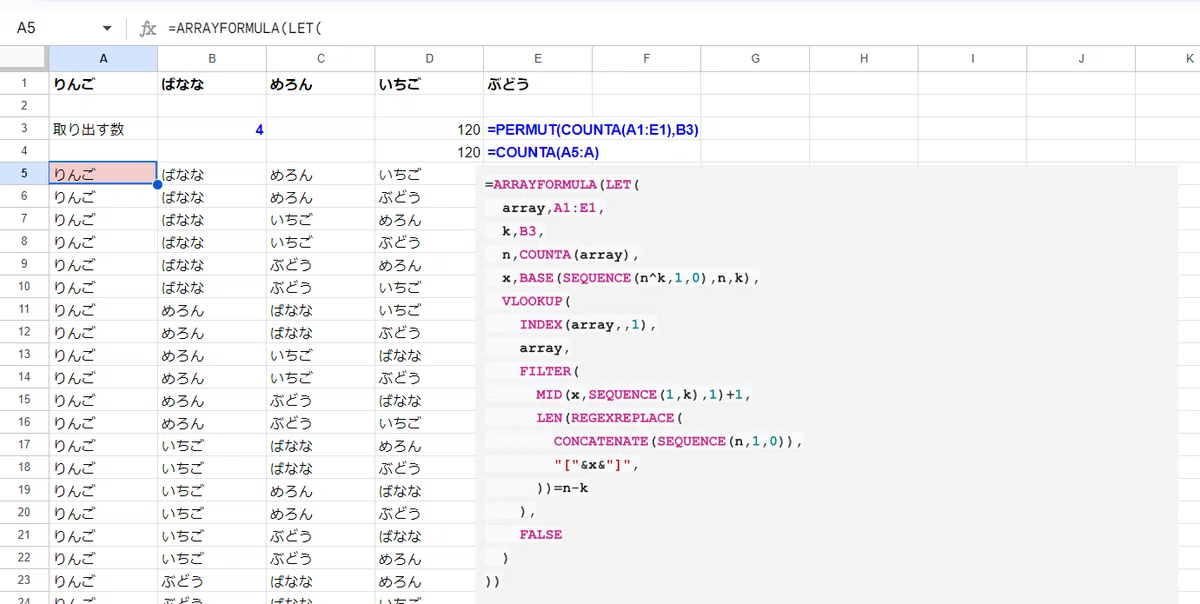The image size is (1200, 604).
Task: Select row 12 header
Action: point(24,332)
